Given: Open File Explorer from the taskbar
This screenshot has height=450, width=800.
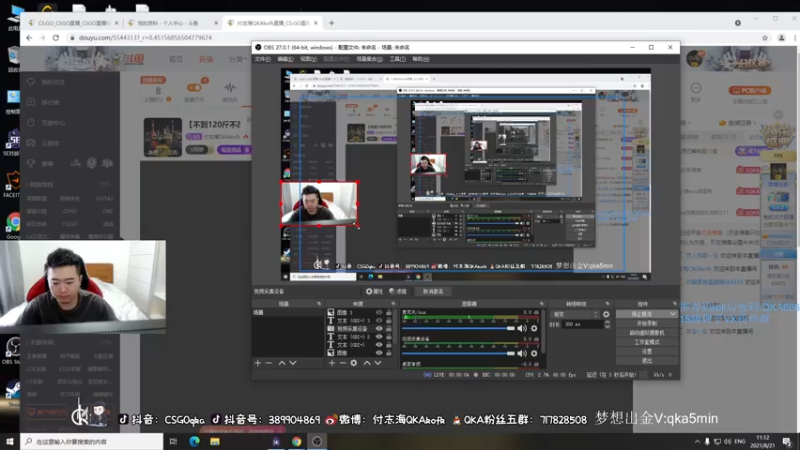Looking at the screenshot, I should pos(215,441).
